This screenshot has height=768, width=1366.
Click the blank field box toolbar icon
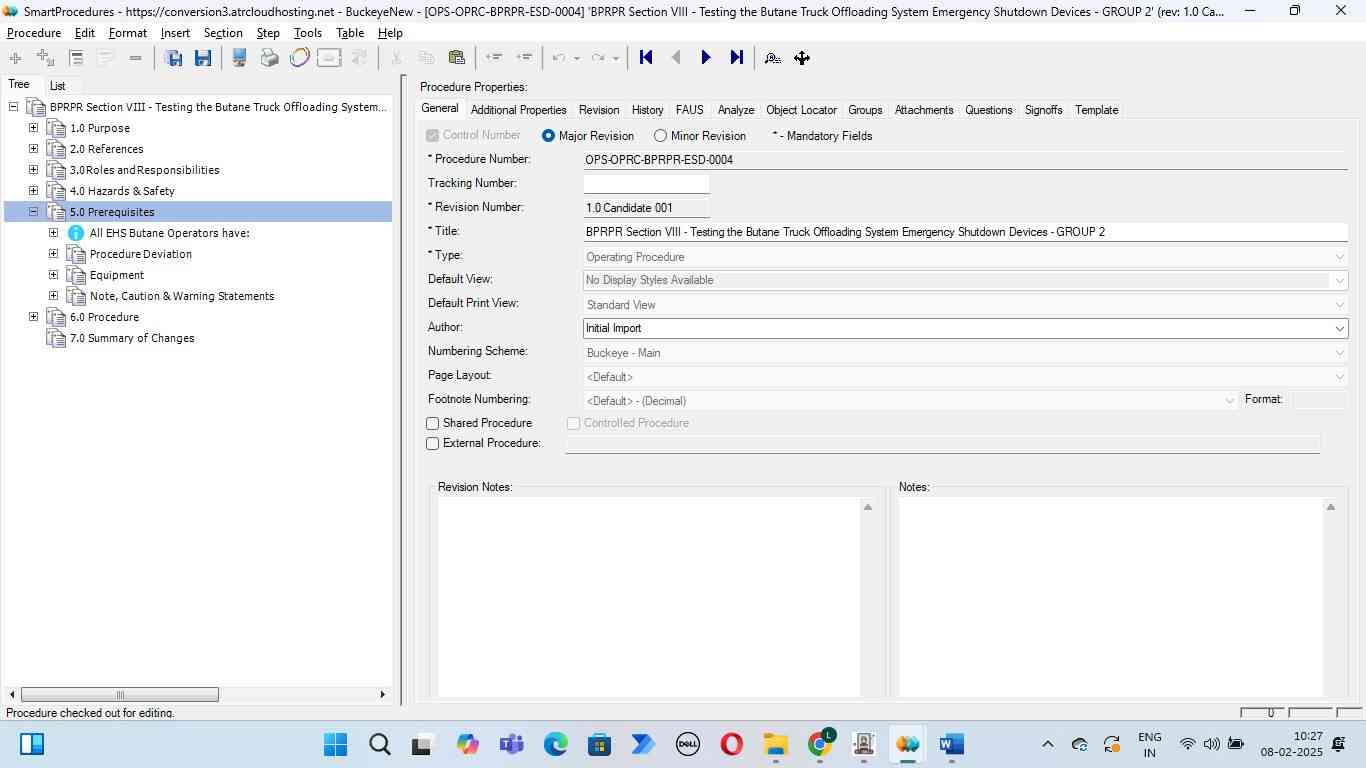(329, 58)
